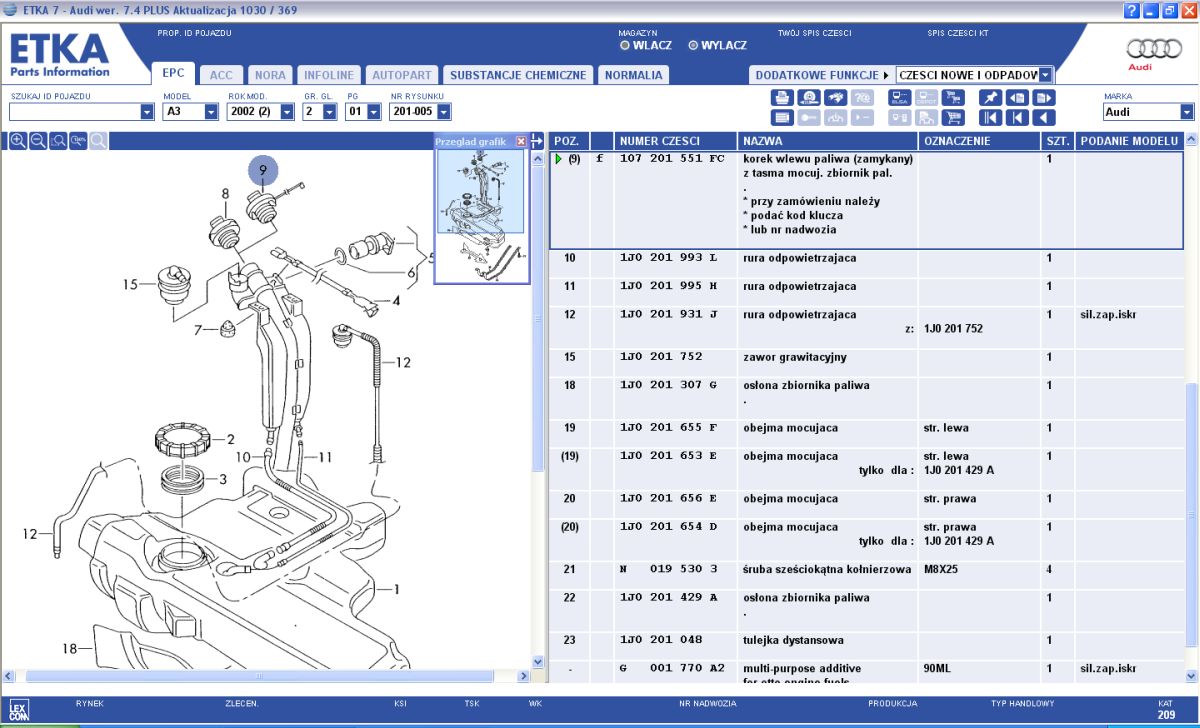This screenshot has height=728, width=1200.
Task: Open the CZESCI NOWE I ODPADOW dropdown
Action: [x=975, y=75]
